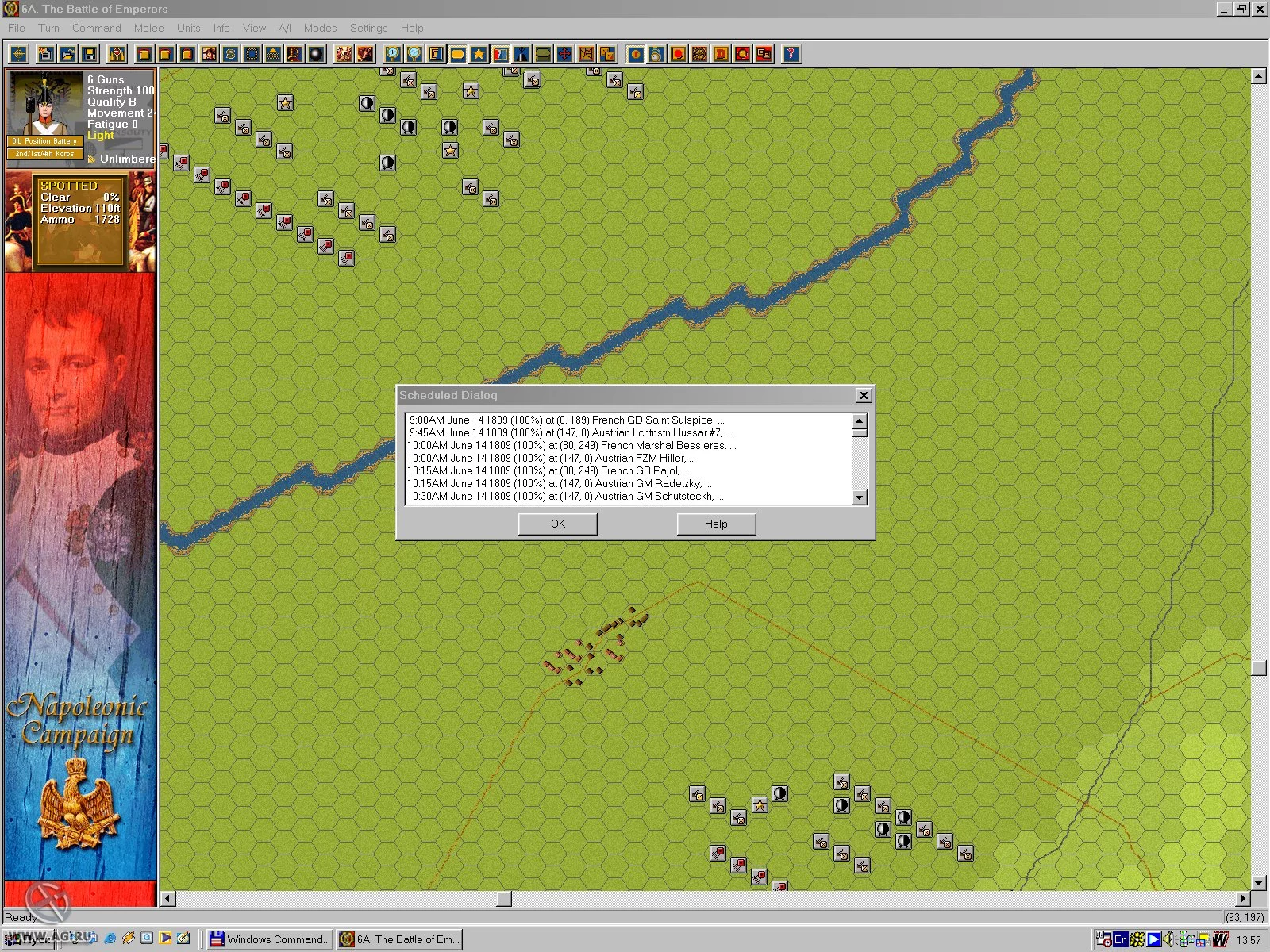Click the crosshair target toolbar icon
Screen dimensions: 1270x952
tap(18, 54)
